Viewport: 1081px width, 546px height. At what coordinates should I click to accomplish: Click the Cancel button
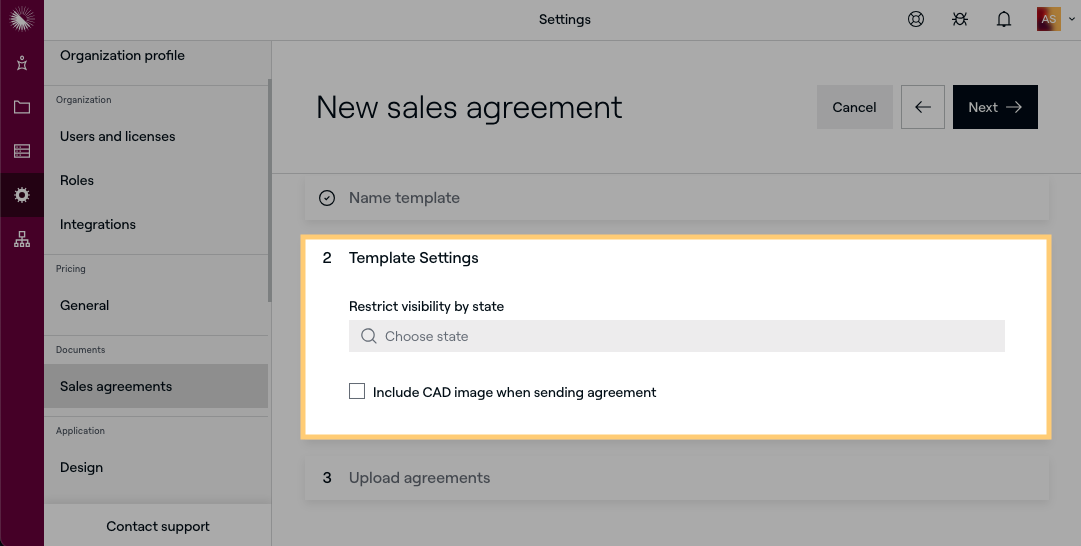854,107
